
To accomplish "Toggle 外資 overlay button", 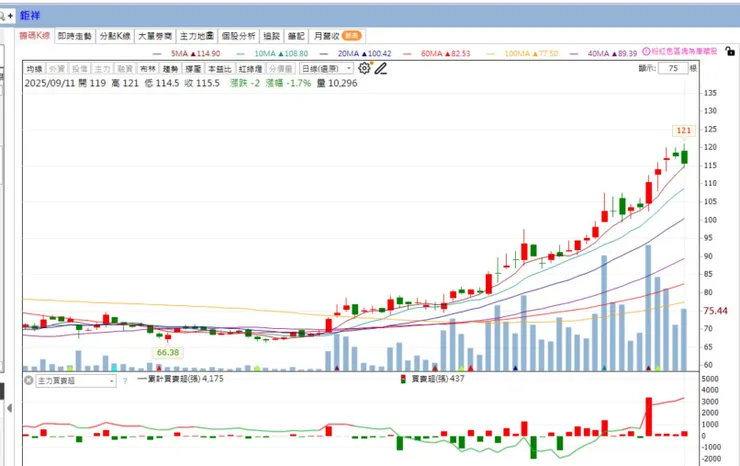I will coord(57,69).
